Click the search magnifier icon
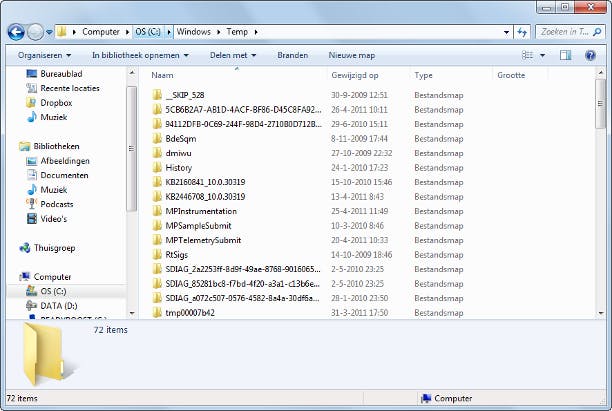Image resolution: width=612 pixels, height=411 pixels. pos(597,32)
